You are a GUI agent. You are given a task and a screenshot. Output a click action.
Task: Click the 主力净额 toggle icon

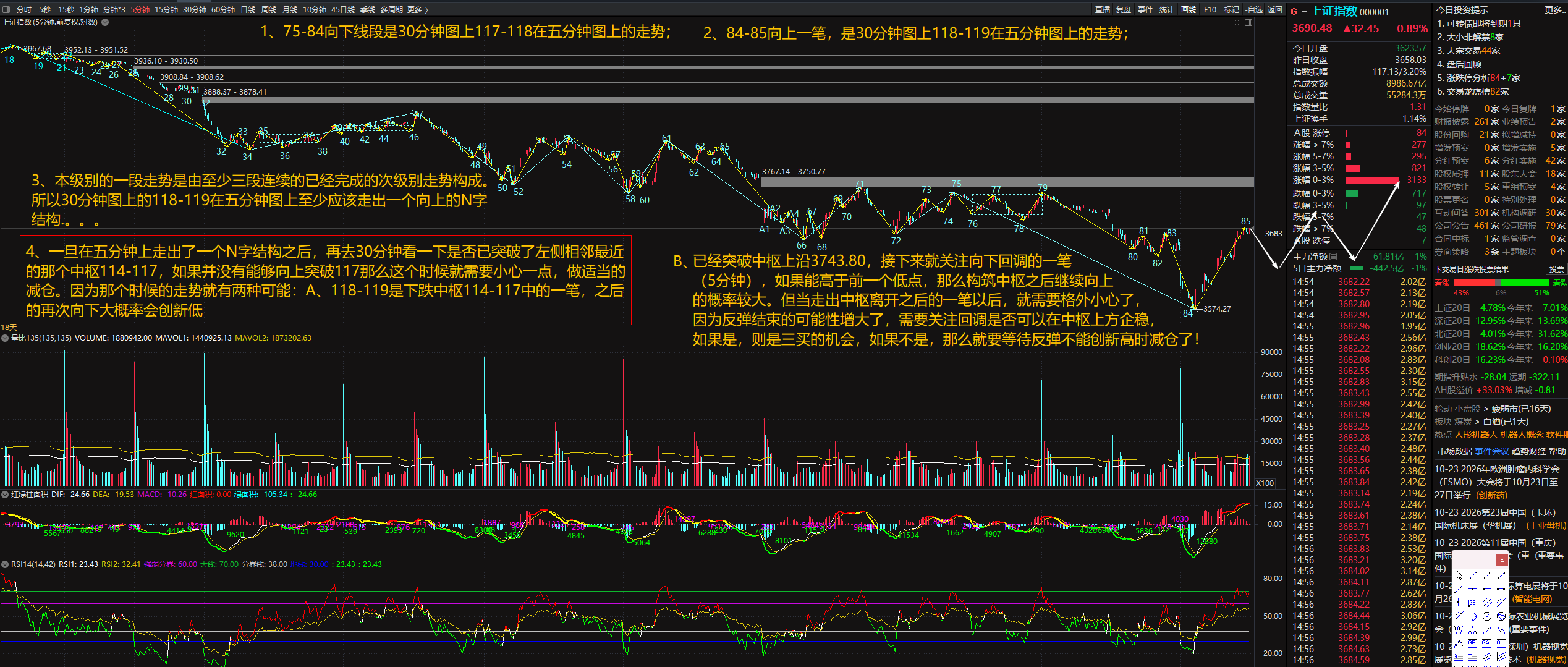pyautogui.click(x=1333, y=257)
